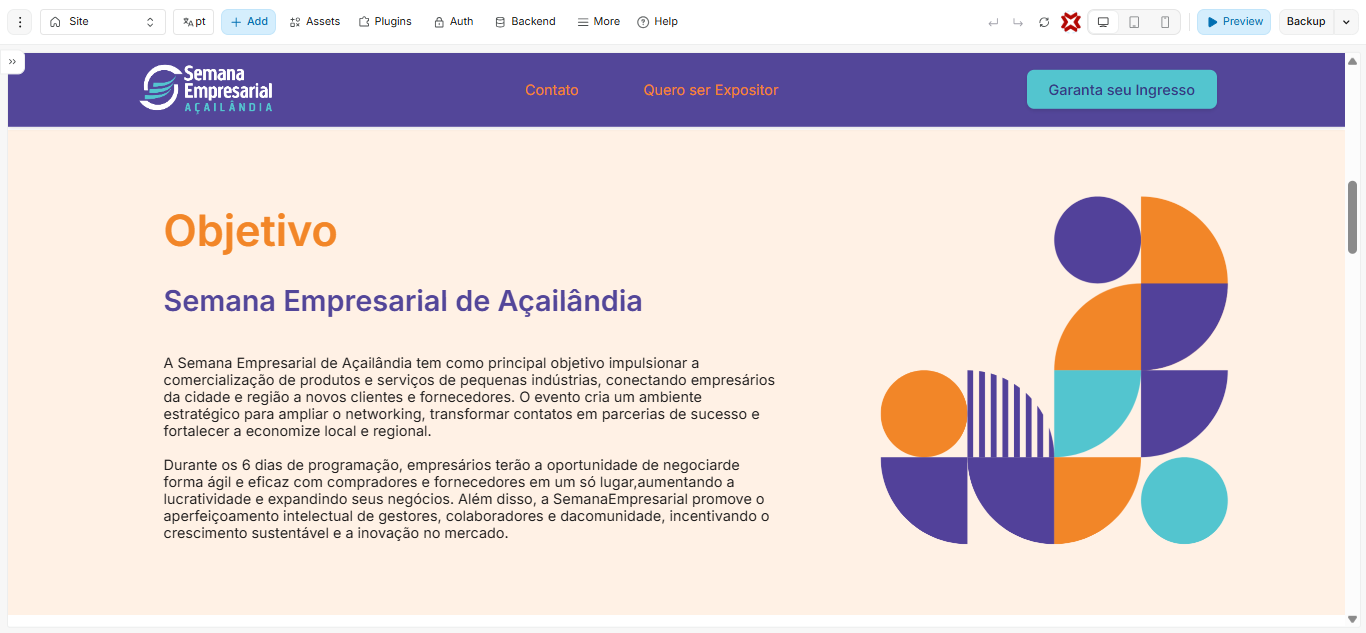Click the Add element button
The width and height of the screenshot is (1366, 633).
[x=248, y=22]
